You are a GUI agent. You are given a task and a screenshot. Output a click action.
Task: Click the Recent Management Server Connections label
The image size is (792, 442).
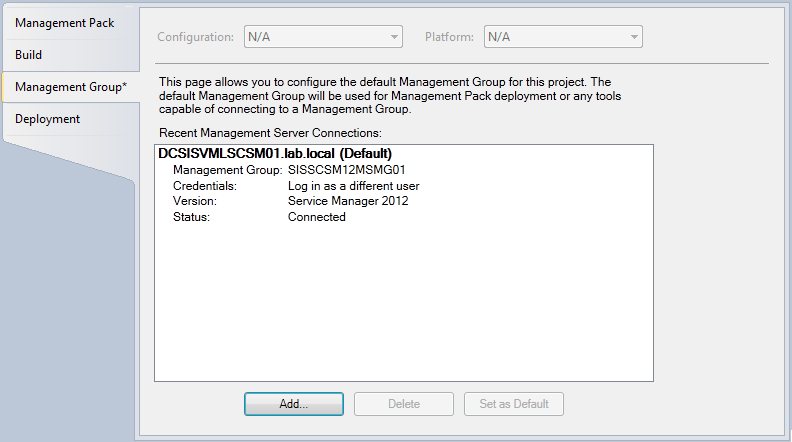(270, 132)
